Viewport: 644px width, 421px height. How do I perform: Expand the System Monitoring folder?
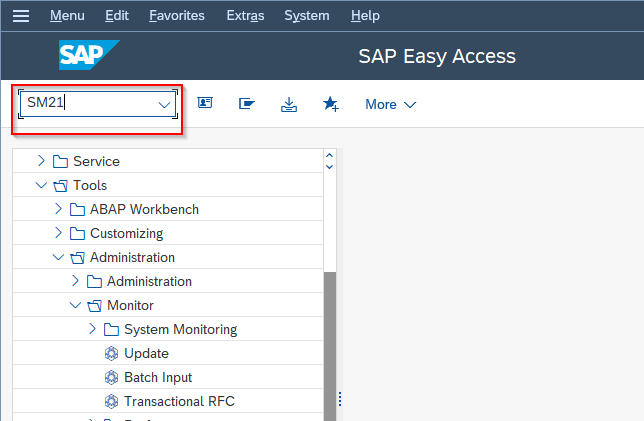tap(92, 329)
